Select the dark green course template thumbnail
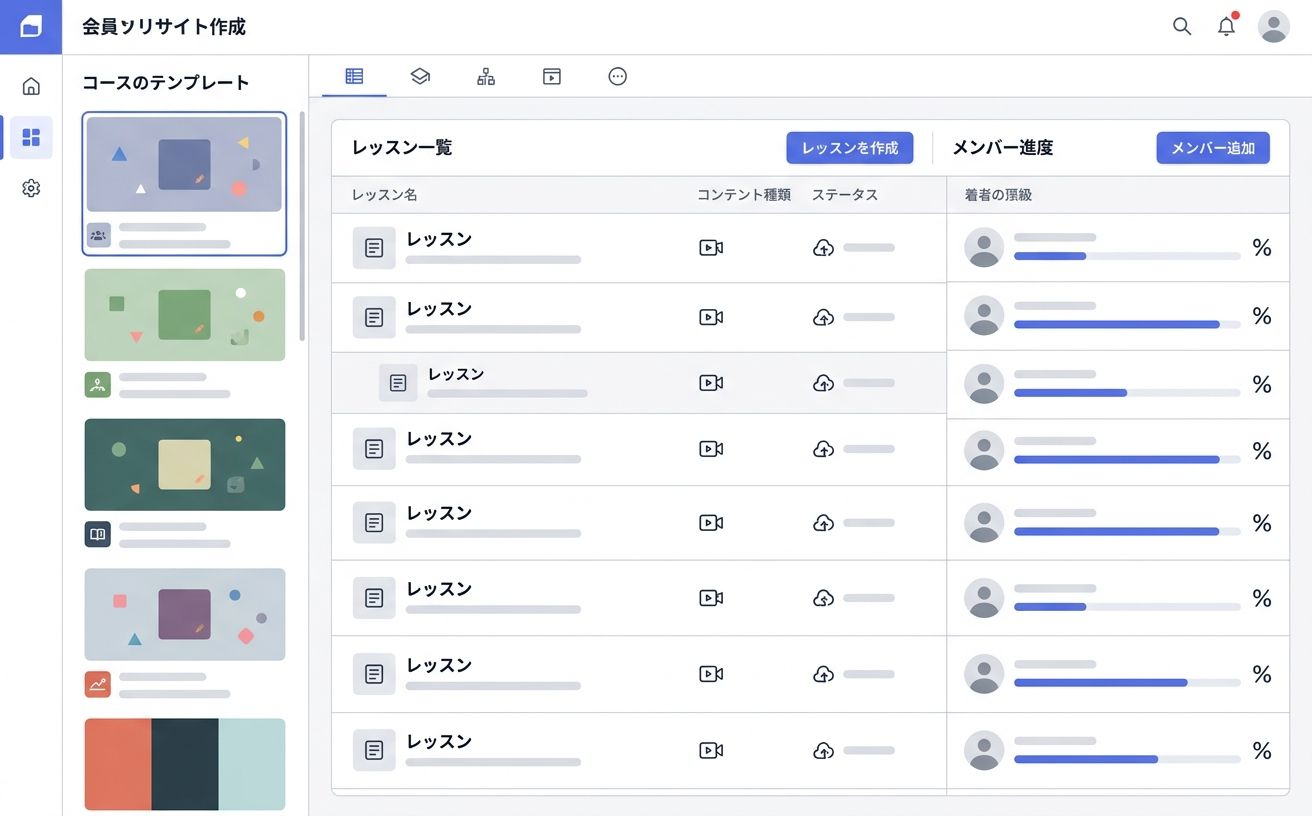Image resolution: width=1312 pixels, height=816 pixels. (x=185, y=465)
